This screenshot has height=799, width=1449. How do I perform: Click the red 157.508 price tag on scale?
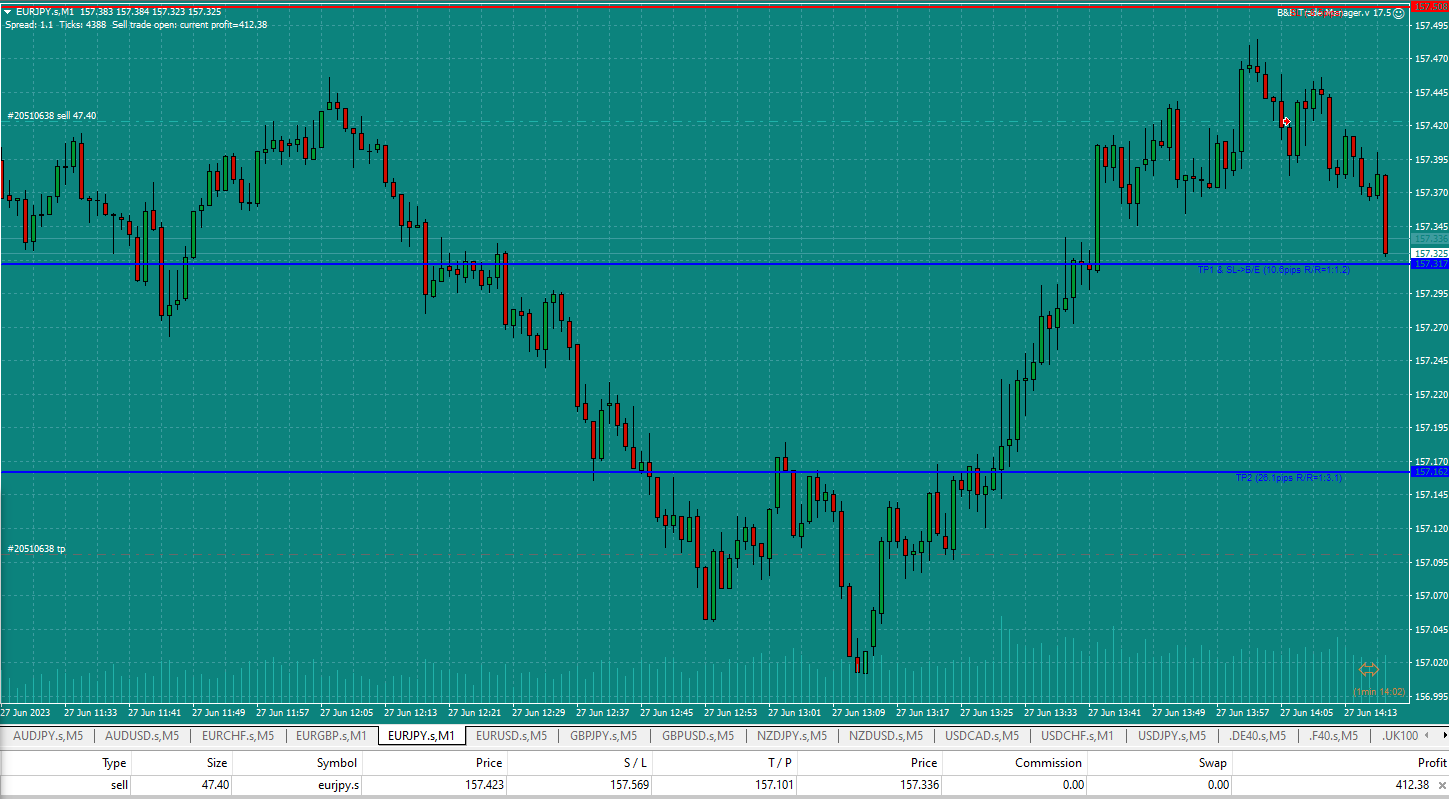tap(1429, 7)
